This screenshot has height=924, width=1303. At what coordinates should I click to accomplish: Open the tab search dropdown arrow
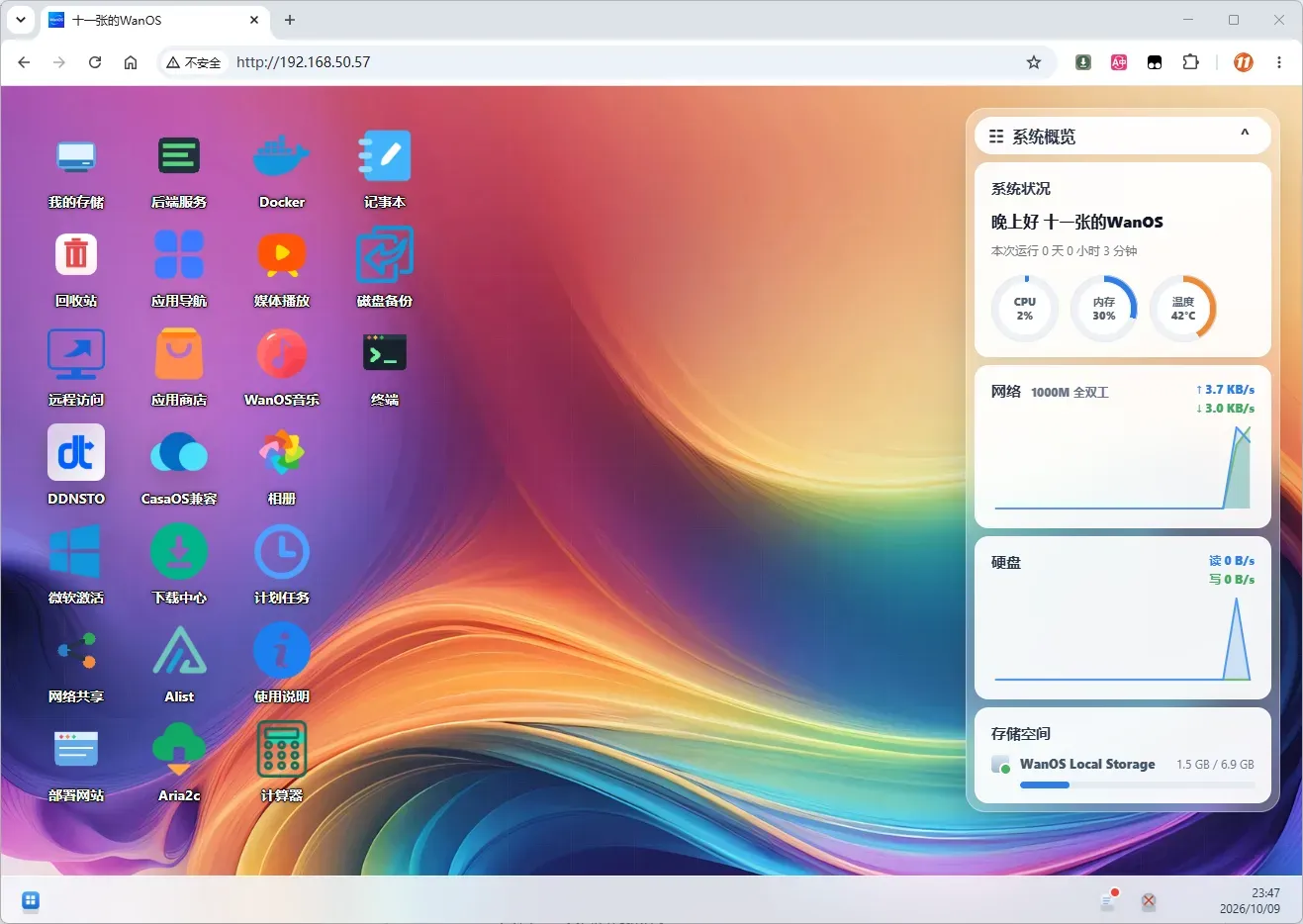(20, 20)
